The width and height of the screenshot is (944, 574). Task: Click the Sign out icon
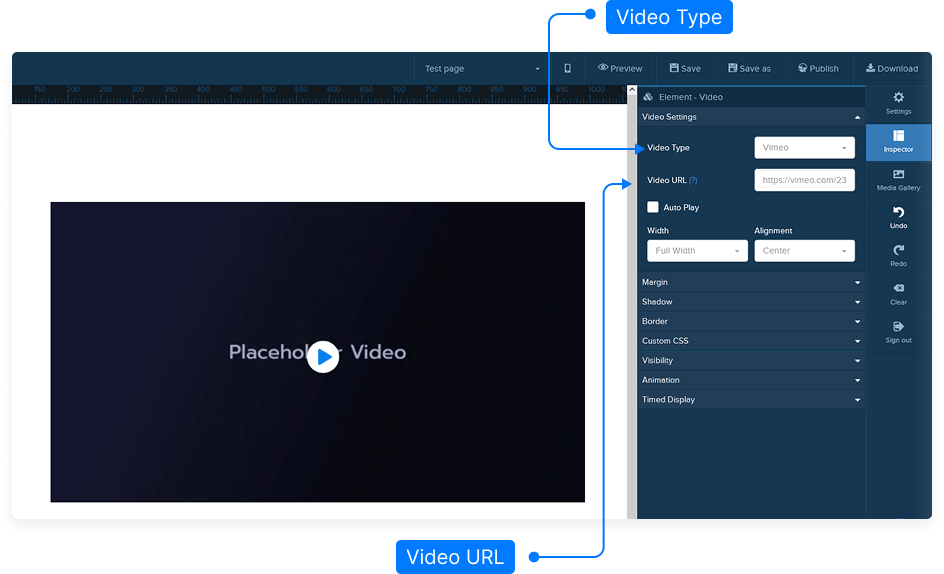[x=898, y=327]
